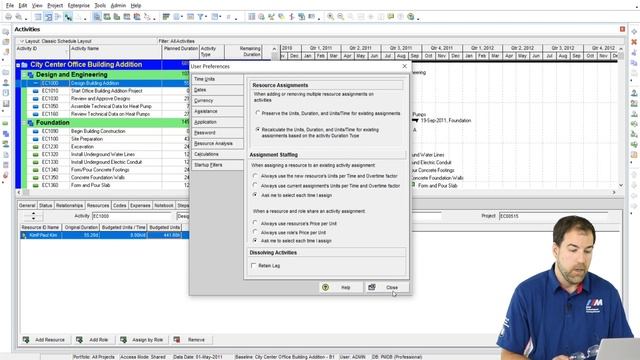Click the Close button in User Preferences
This screenshot has width=640, height=360.
[x=387, y=287]
